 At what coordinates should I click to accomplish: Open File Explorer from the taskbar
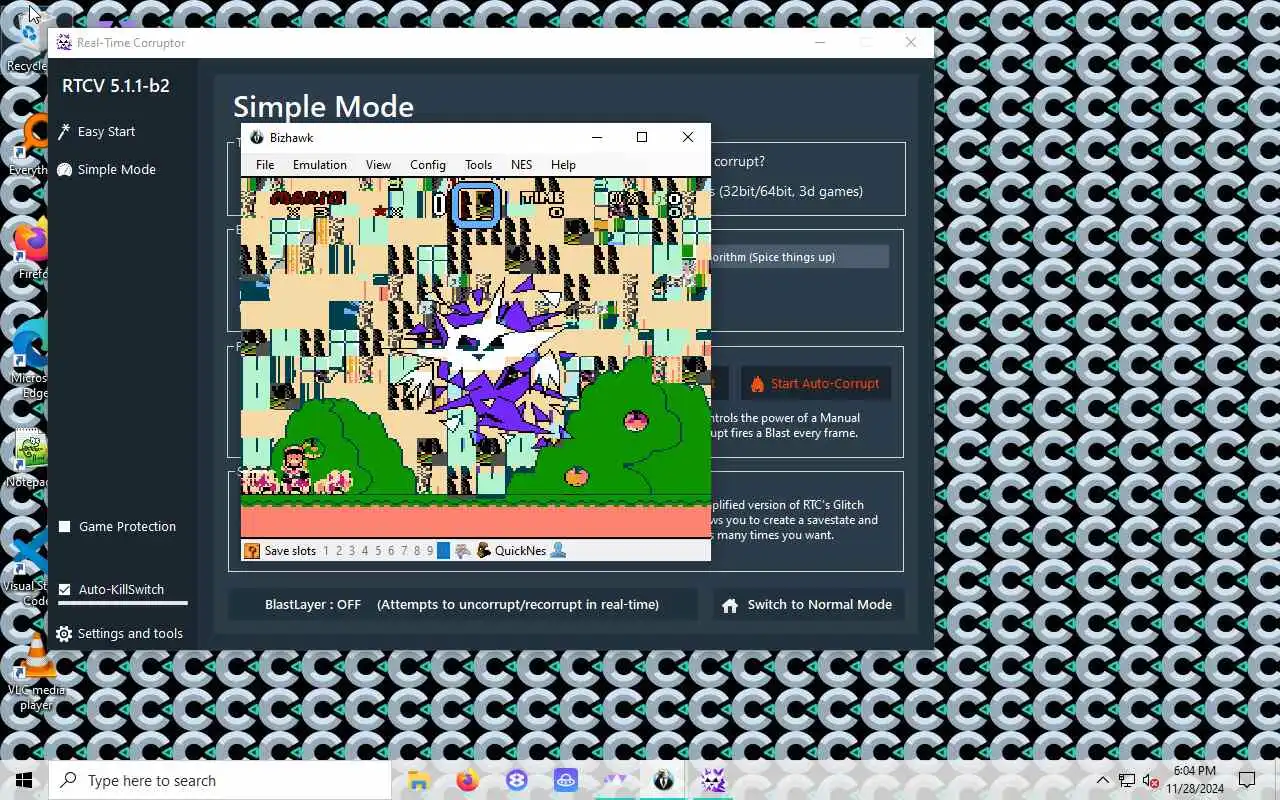point(418,780)
